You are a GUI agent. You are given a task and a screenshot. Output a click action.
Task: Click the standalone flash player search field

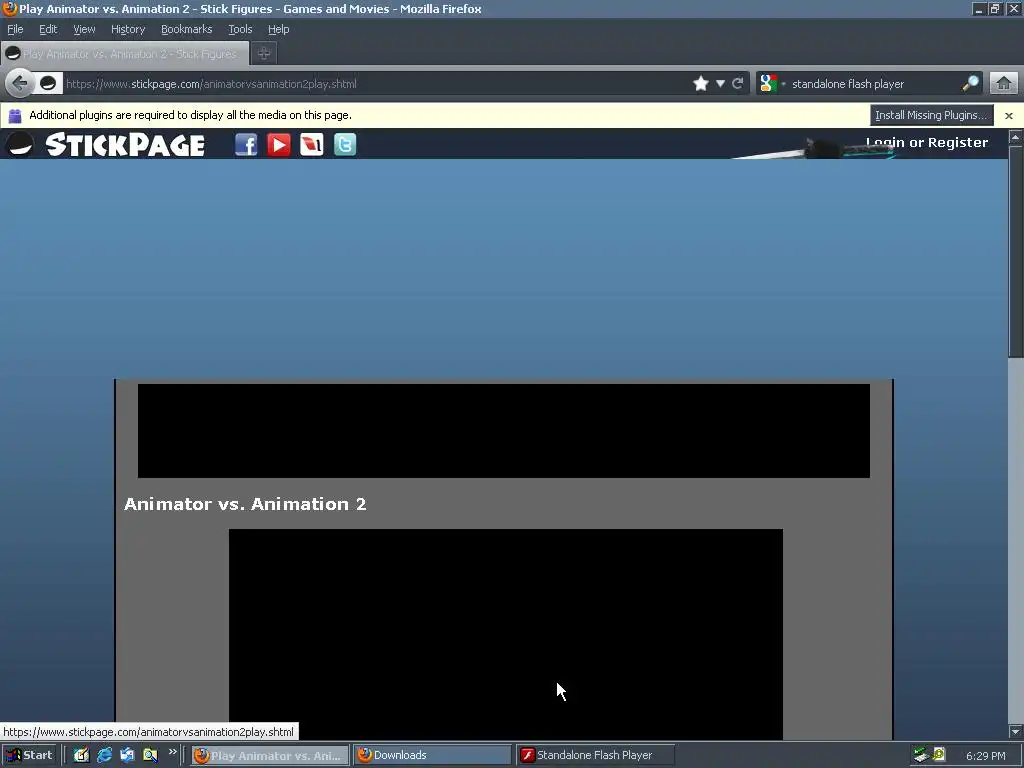point(874,84)
